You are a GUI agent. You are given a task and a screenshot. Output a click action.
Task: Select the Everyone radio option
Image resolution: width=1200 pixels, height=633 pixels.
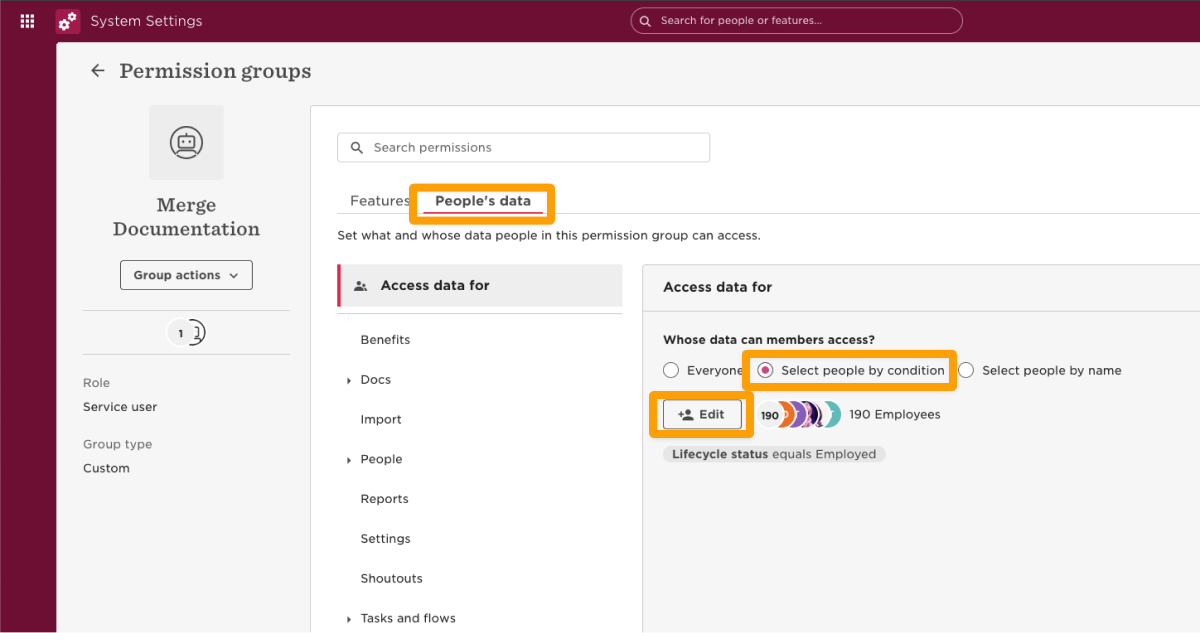(671, 371)
